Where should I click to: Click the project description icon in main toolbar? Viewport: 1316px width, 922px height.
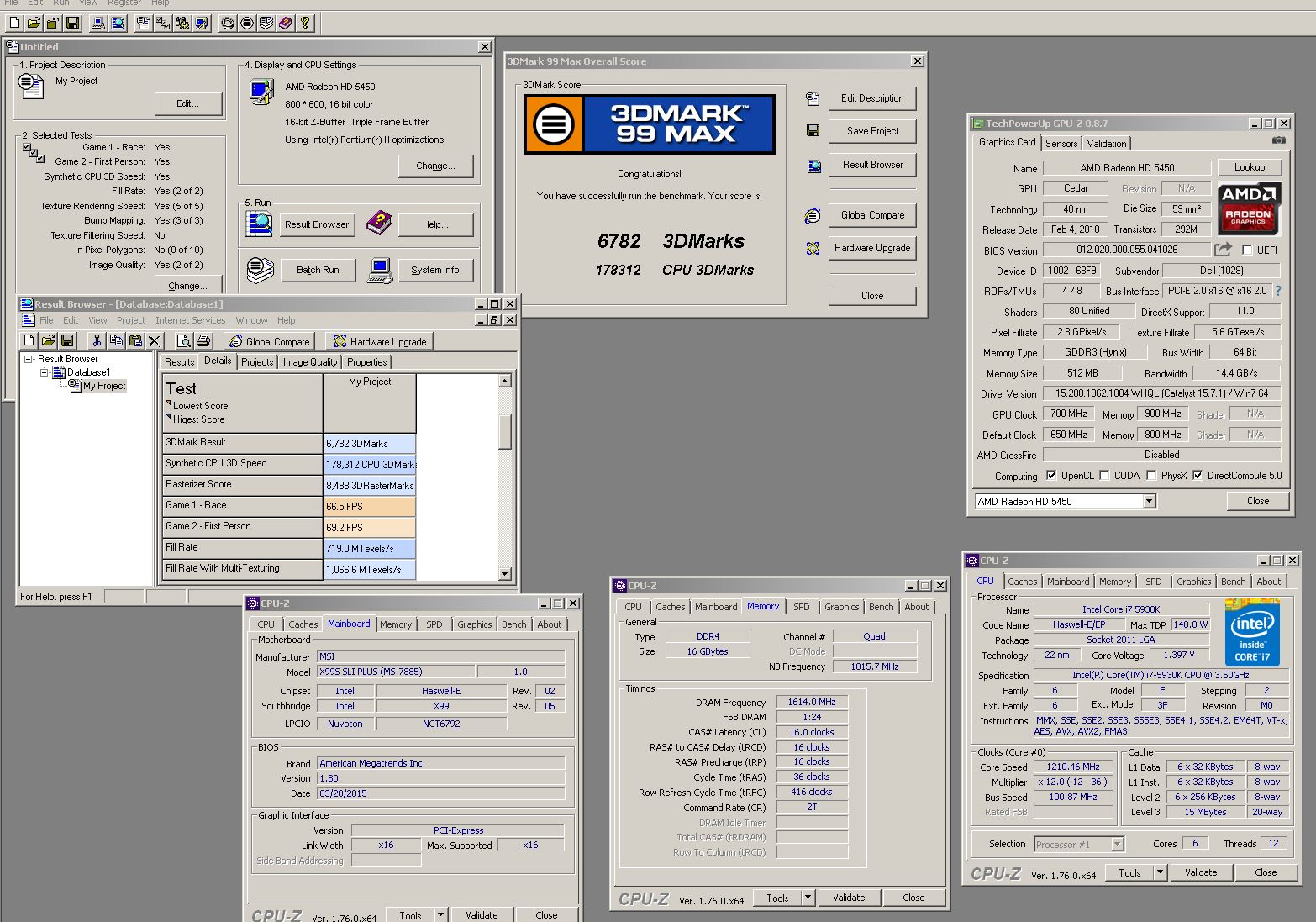(x=144, y=23)
